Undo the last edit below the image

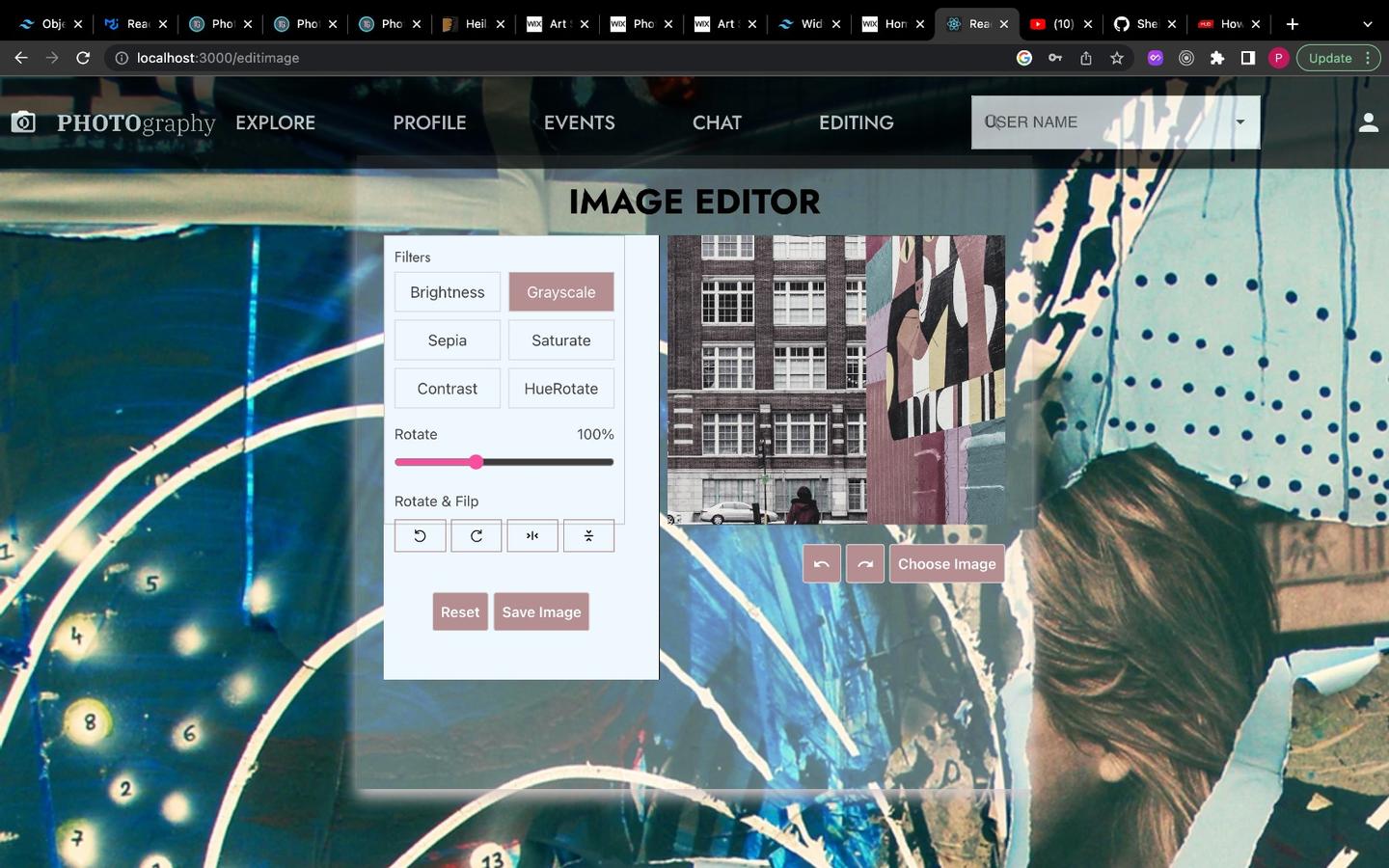822,564
